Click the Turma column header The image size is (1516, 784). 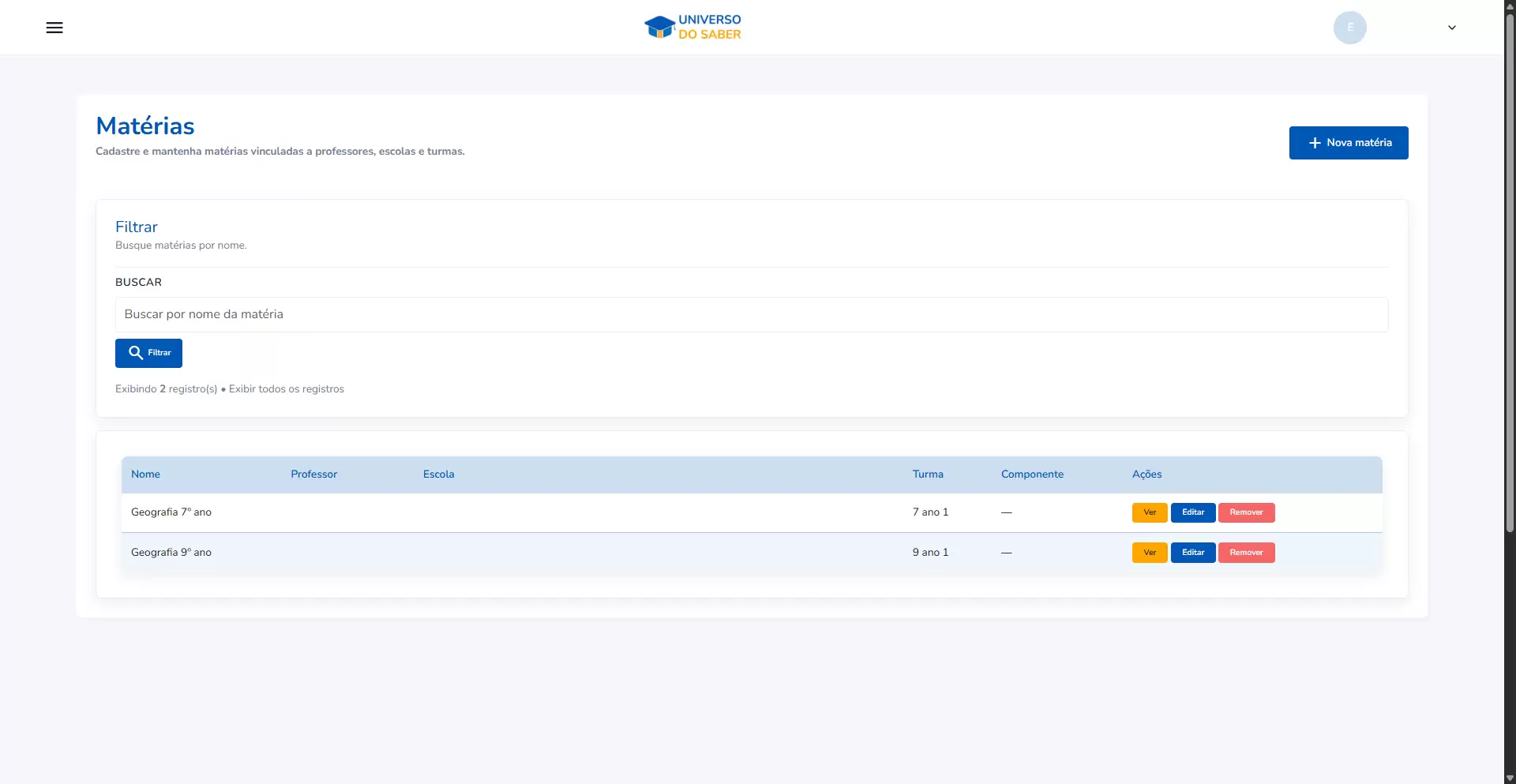point(928,475)
